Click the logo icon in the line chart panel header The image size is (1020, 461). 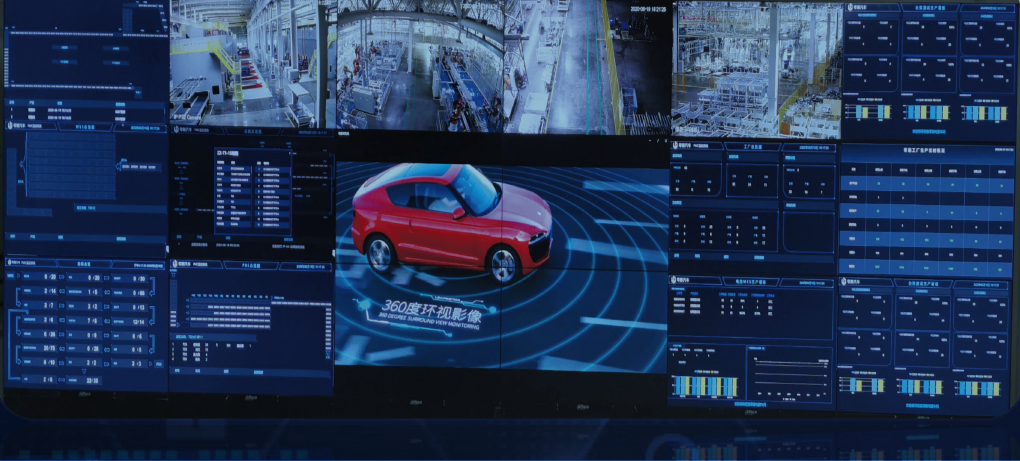(x=675, y=281)
